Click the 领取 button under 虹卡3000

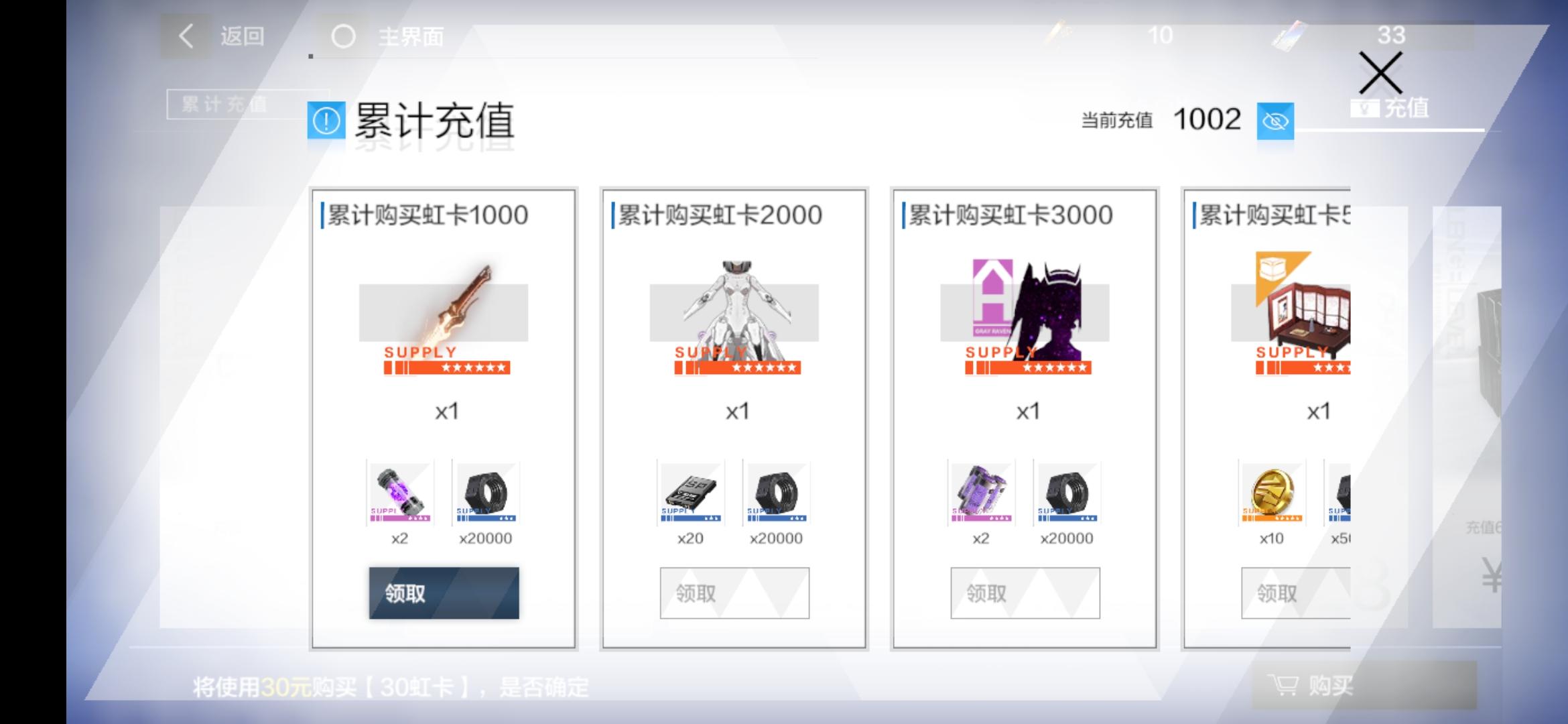click(1025, 593)
